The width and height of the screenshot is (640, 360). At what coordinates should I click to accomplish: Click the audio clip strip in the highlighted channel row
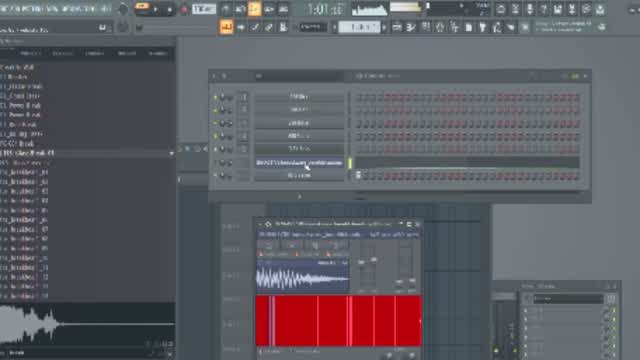pyautogui.click(x=467, y=162)
